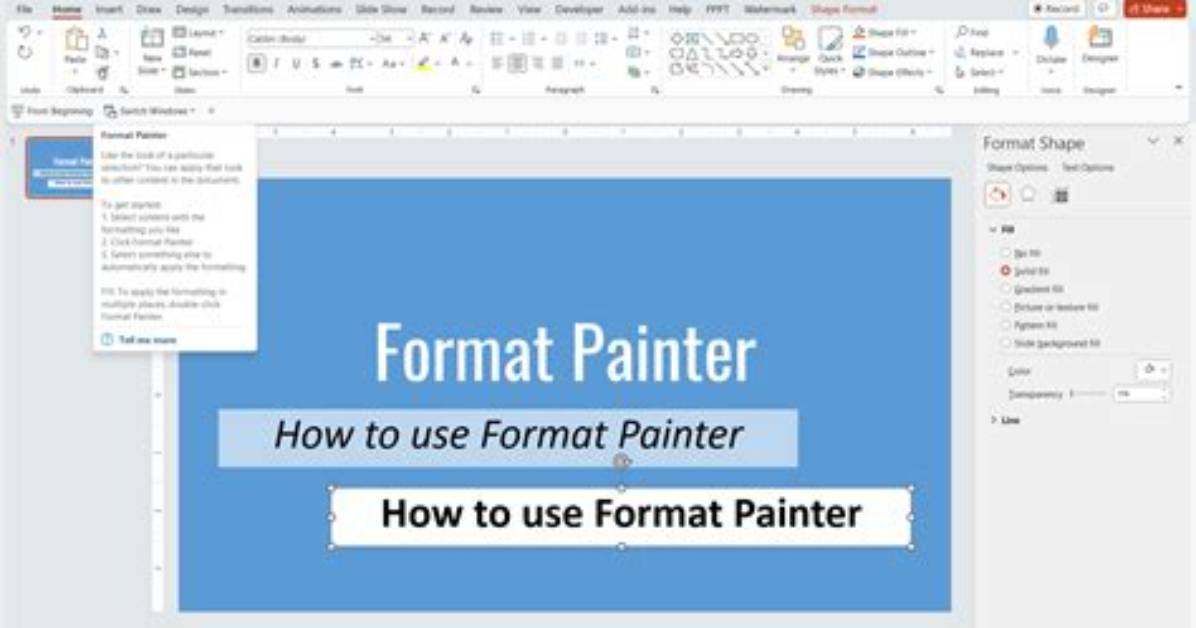Open the Section dropdown

pos(201,72)
